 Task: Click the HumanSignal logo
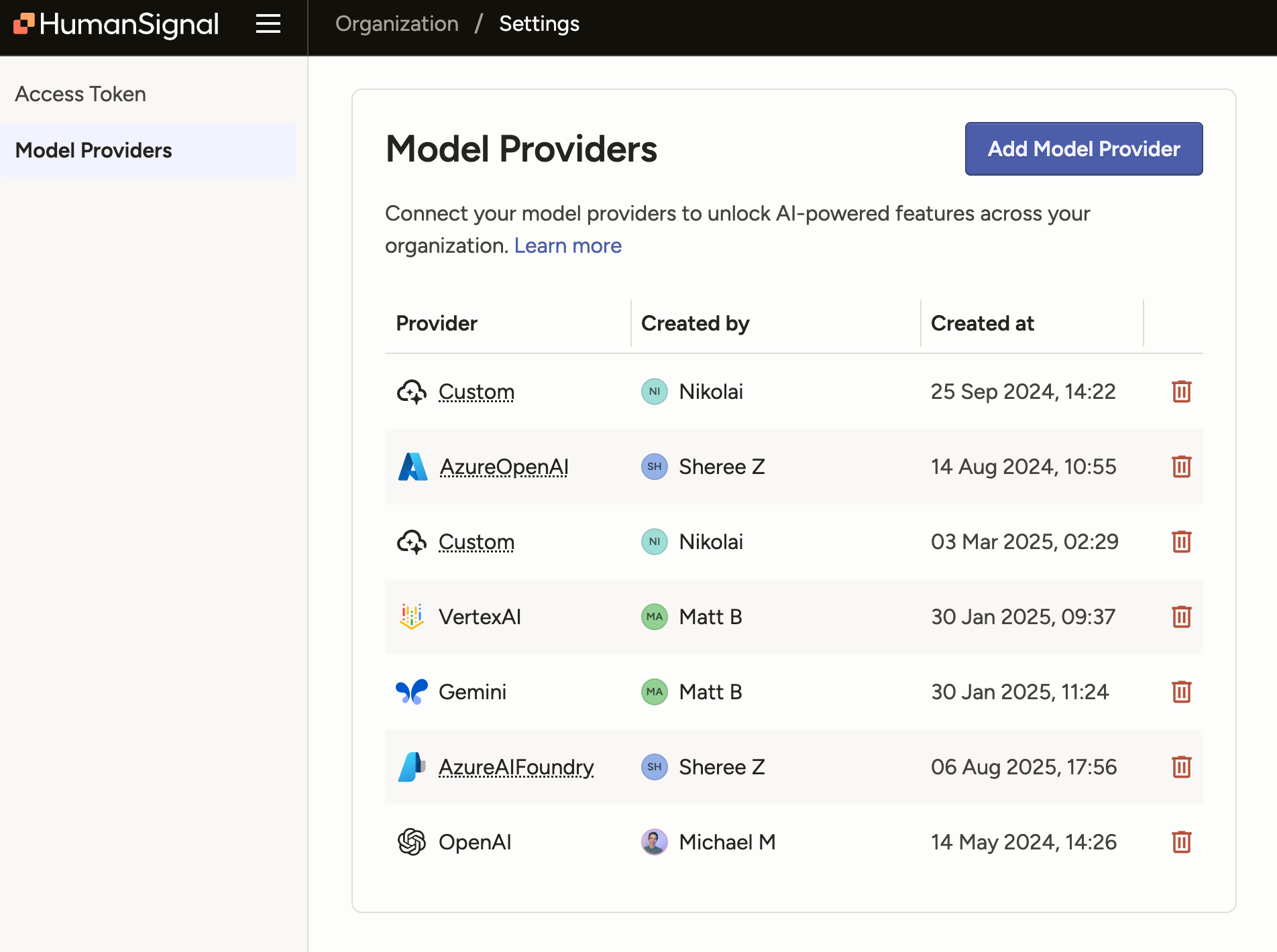117,24
